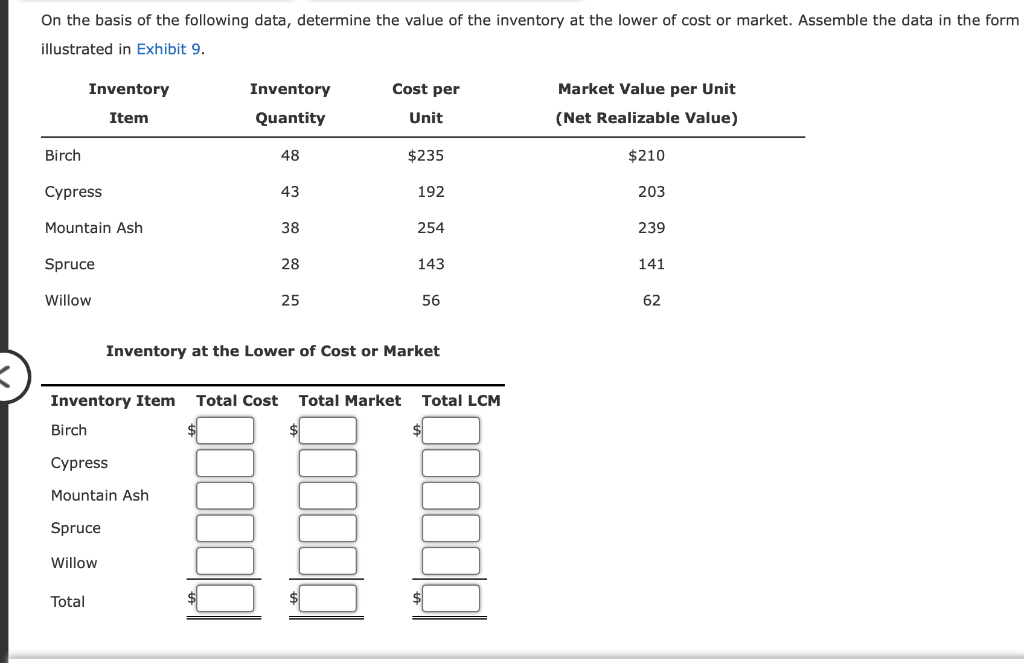Click the Total Market field for Willow
1024x663 pixels.
click(x=327, y=561)
